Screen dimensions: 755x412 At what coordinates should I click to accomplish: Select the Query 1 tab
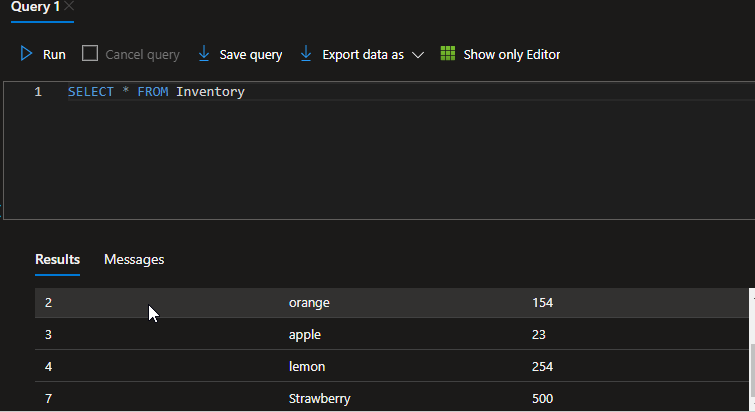coord(35,7)
